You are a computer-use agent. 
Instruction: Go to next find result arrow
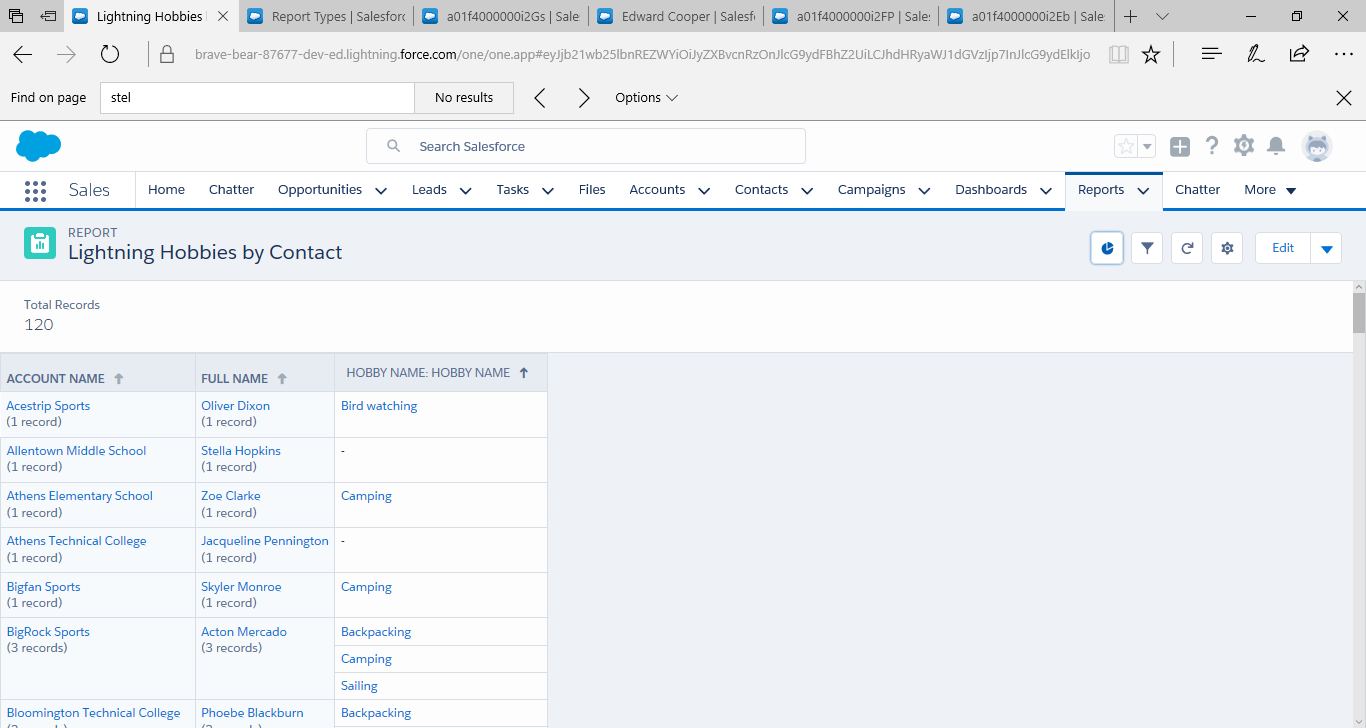click(584, 98)
